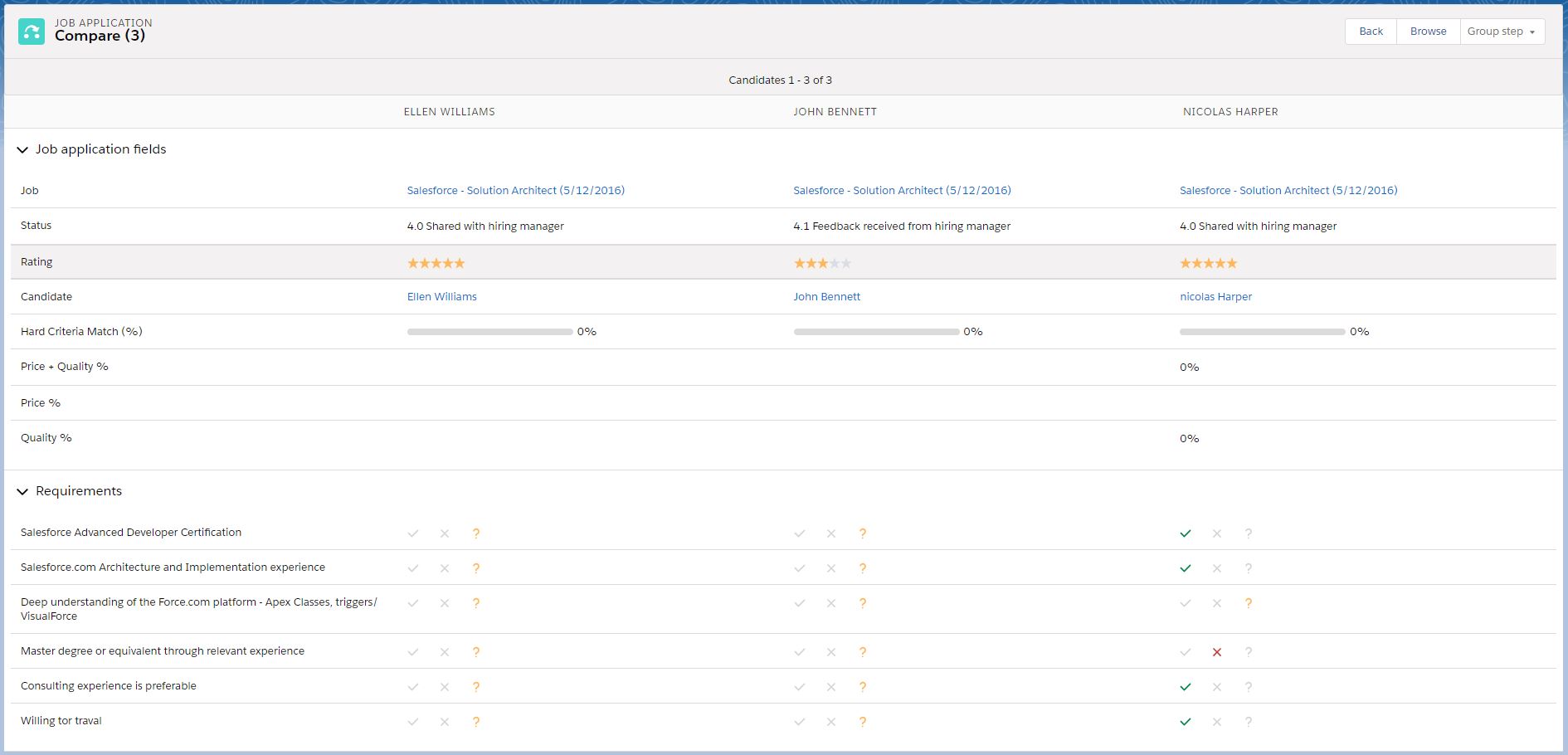The height and width of the screenshot is (755, 1568).
Task: Click the ELLEN WILLIAMS column header
Action: point(449,112)
